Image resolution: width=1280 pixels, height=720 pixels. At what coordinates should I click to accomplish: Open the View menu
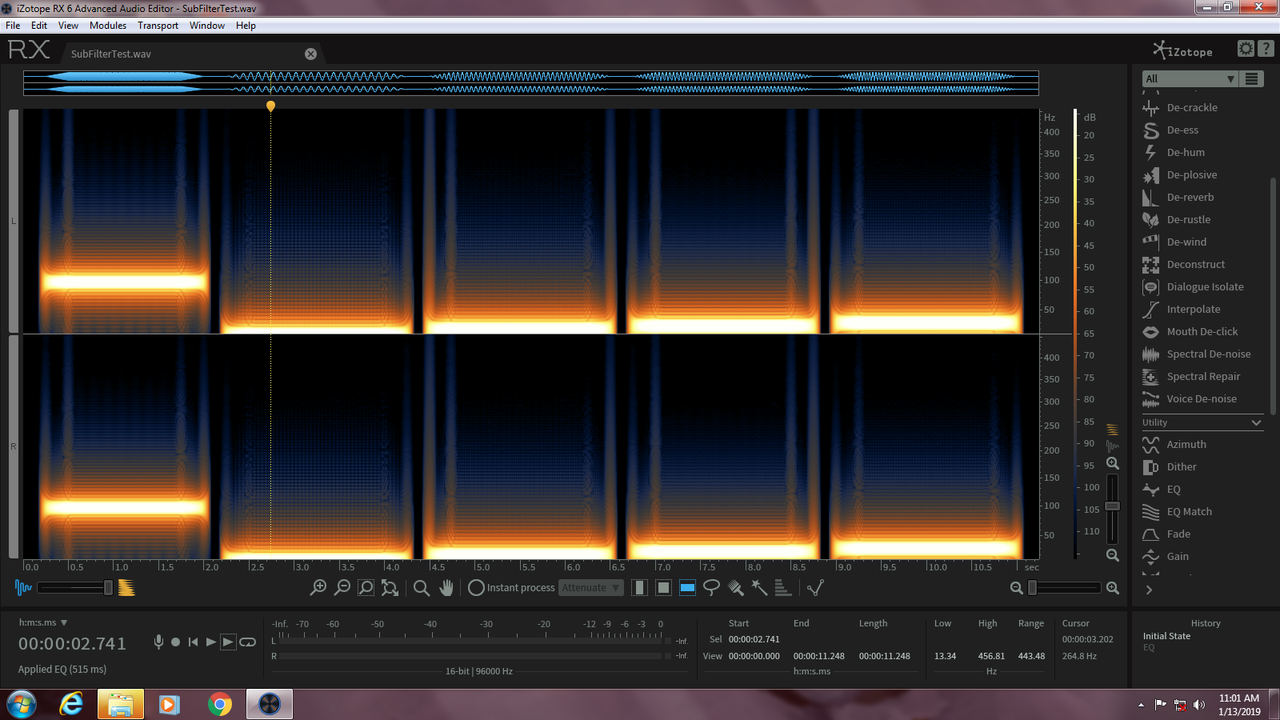(68, 25)
